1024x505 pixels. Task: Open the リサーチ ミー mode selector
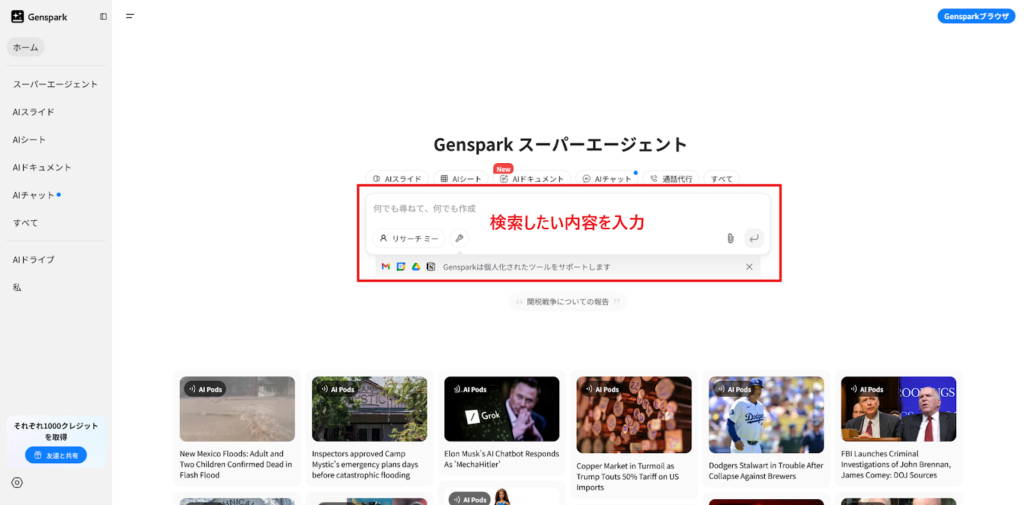(409, 238)
